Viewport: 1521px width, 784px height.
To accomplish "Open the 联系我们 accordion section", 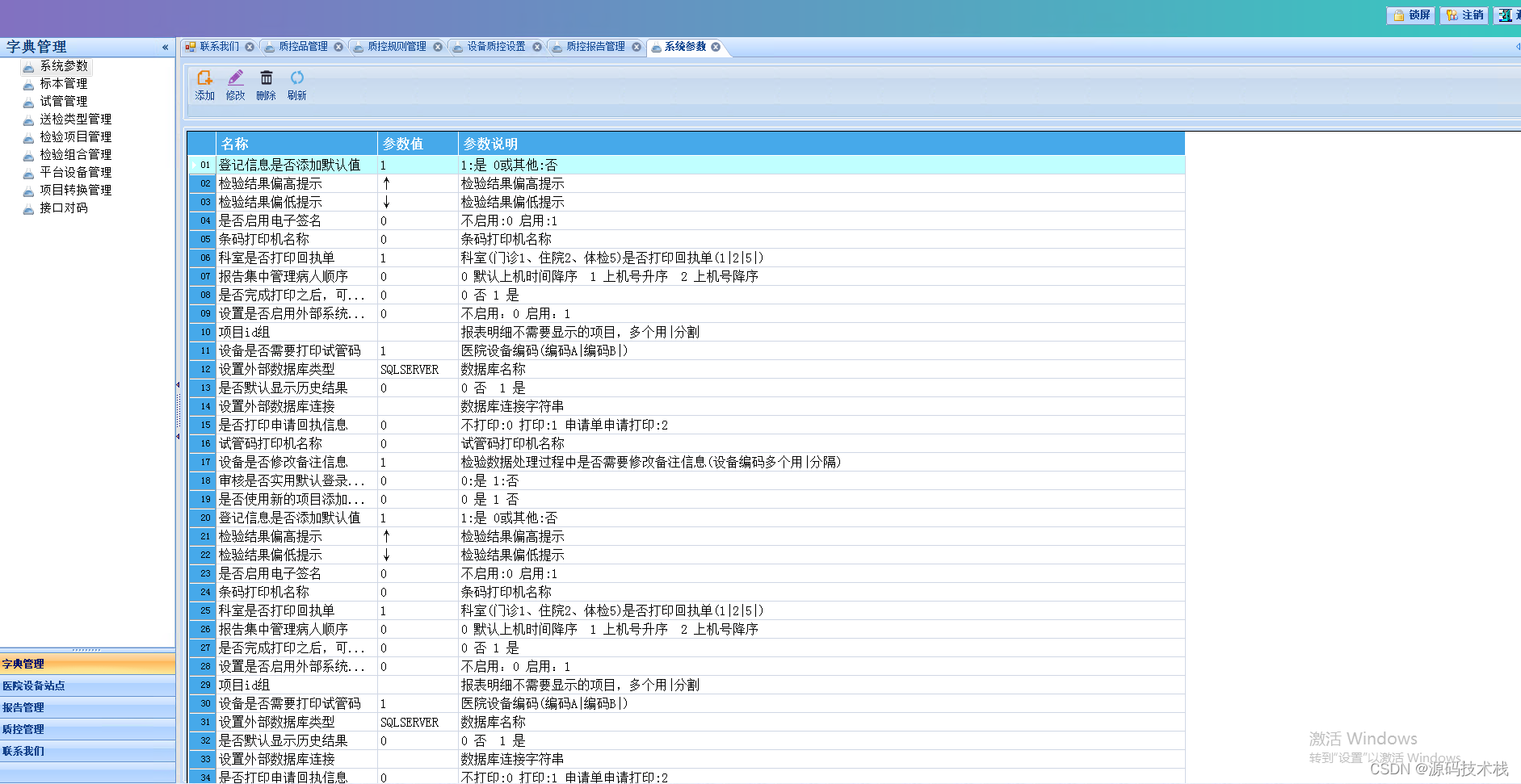I will 87,751.
